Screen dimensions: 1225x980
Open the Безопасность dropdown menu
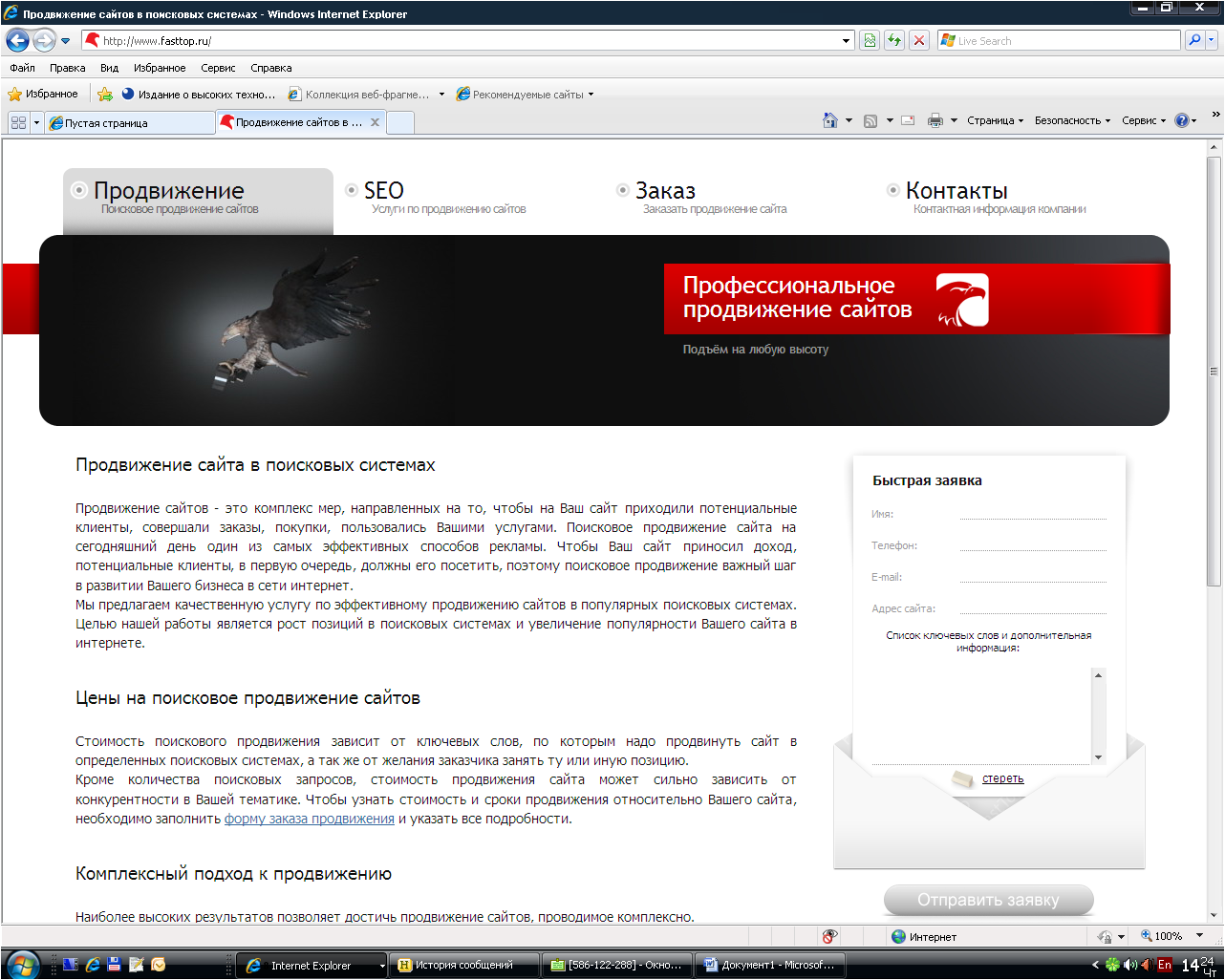(x=1072, y=120)
